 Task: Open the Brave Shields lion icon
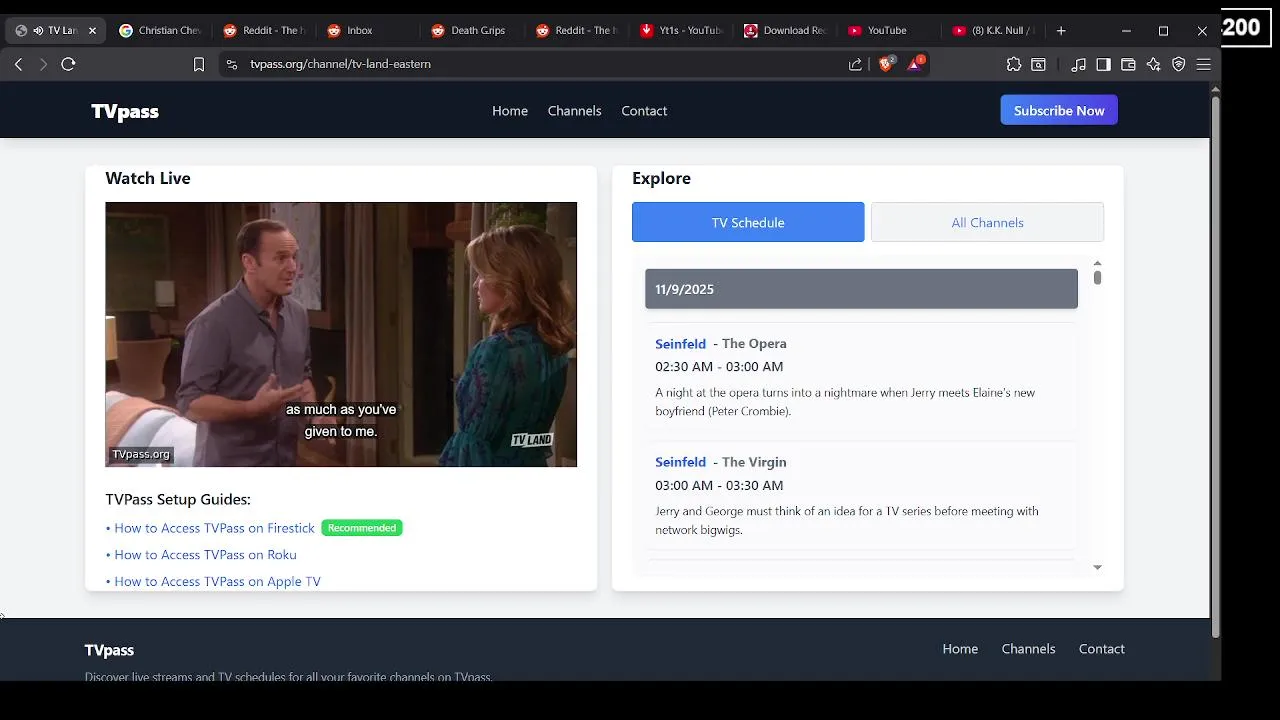[x=886, y=64]
